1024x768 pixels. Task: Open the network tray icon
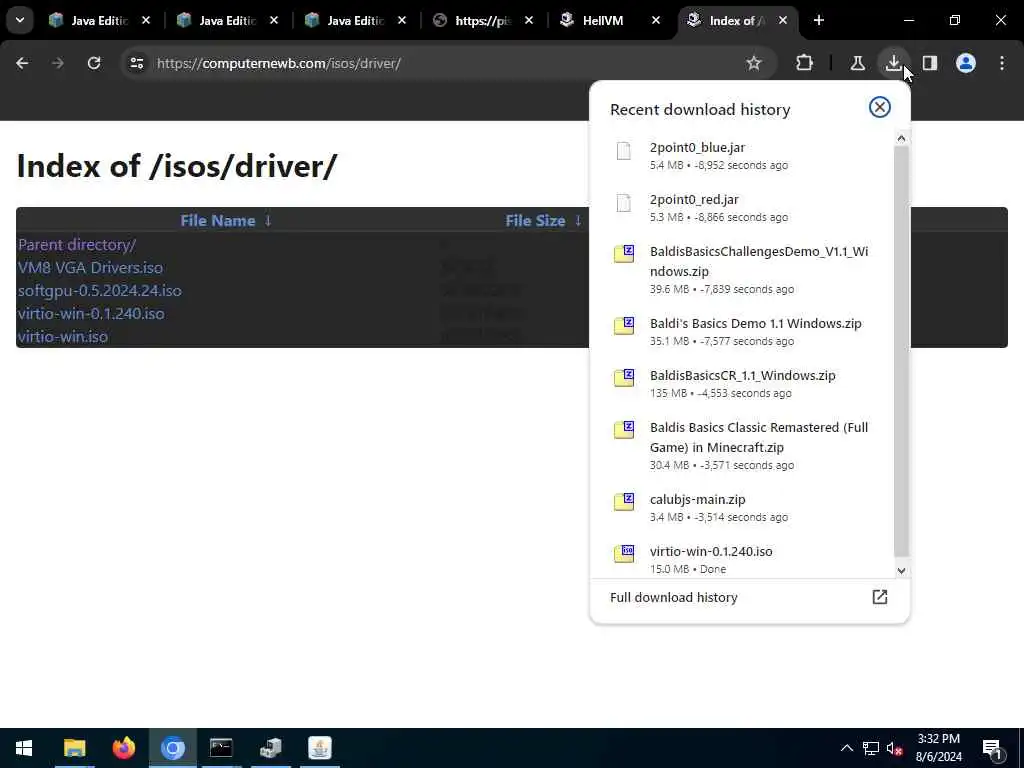tap(871, 748)
